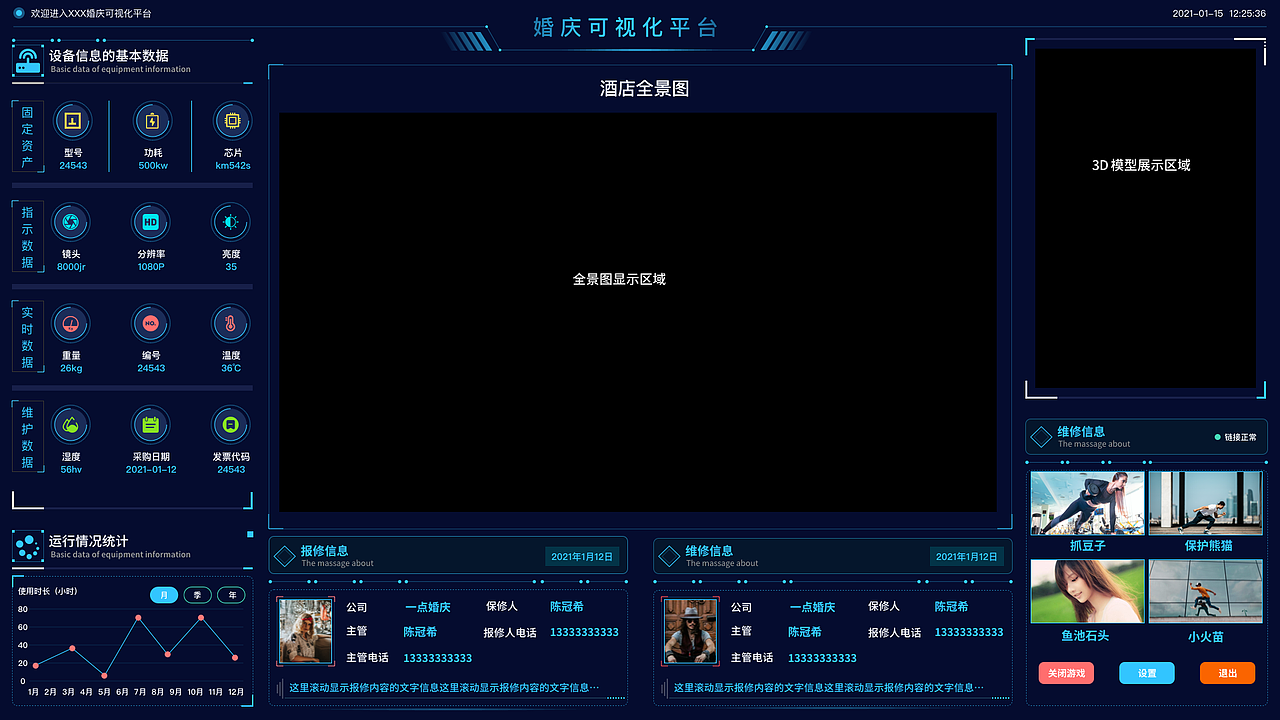
Task: Open the 维修信息 date selector 2021年1月12日
Action: pos(966,556)
